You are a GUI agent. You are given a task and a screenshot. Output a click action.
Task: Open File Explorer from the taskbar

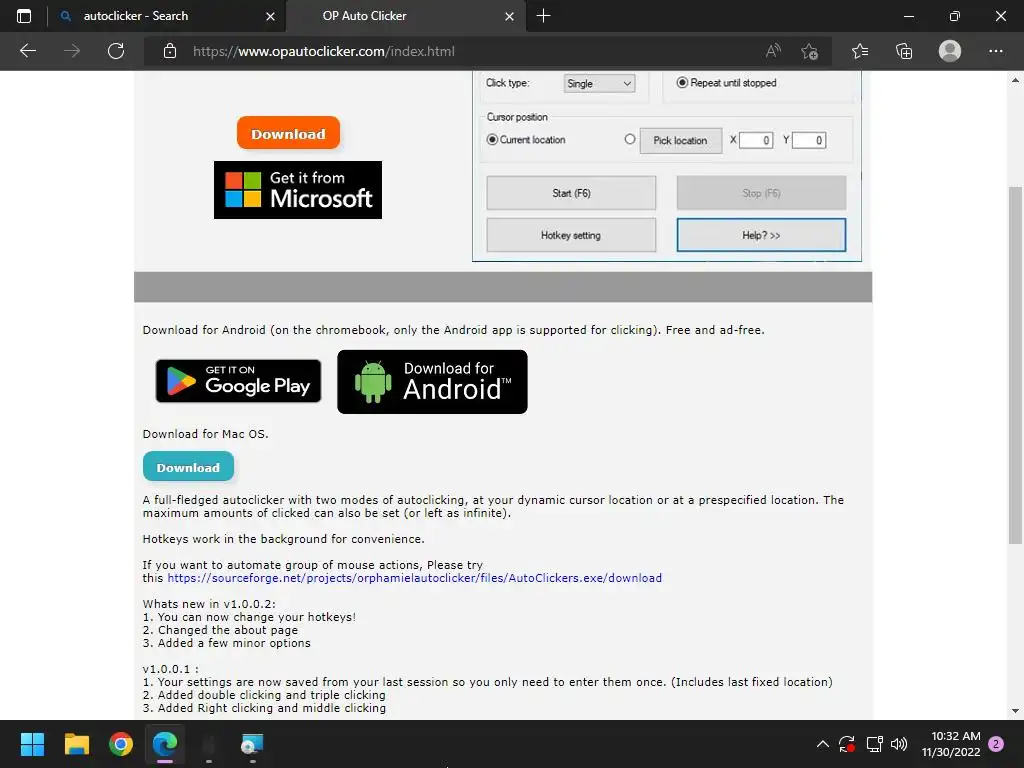76,744
